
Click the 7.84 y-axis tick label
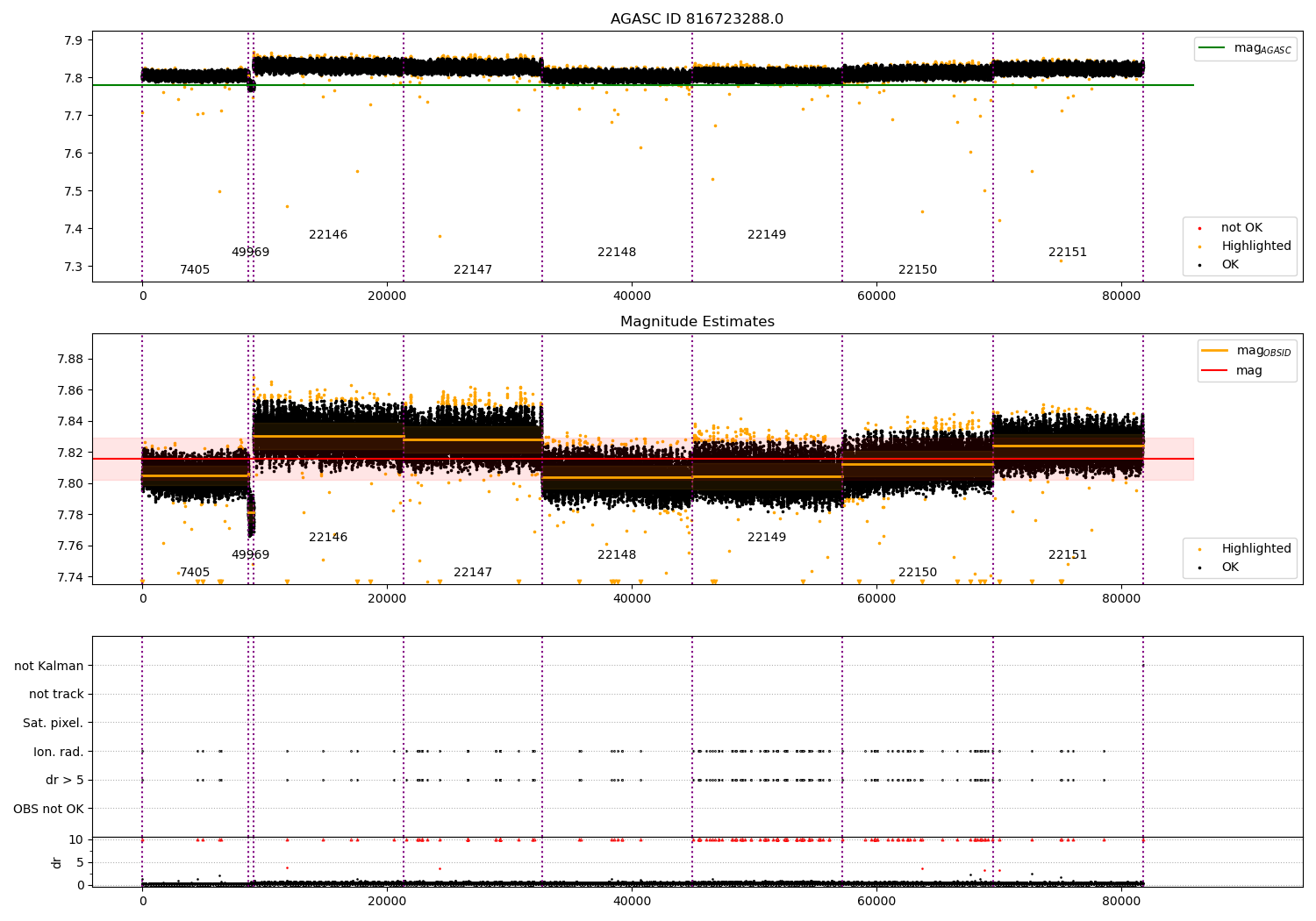coord(70,421)
